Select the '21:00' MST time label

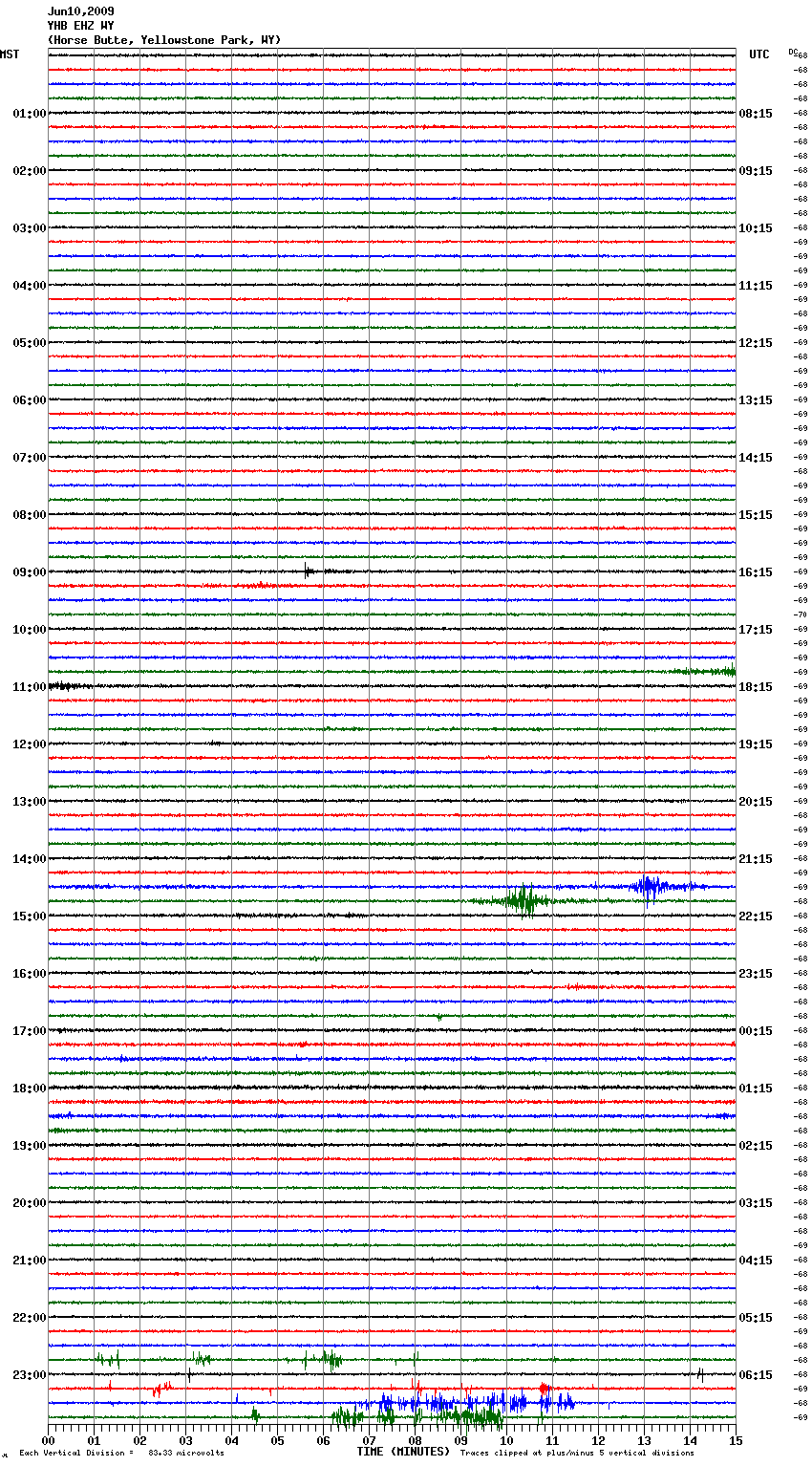(x=30, y=1261)
